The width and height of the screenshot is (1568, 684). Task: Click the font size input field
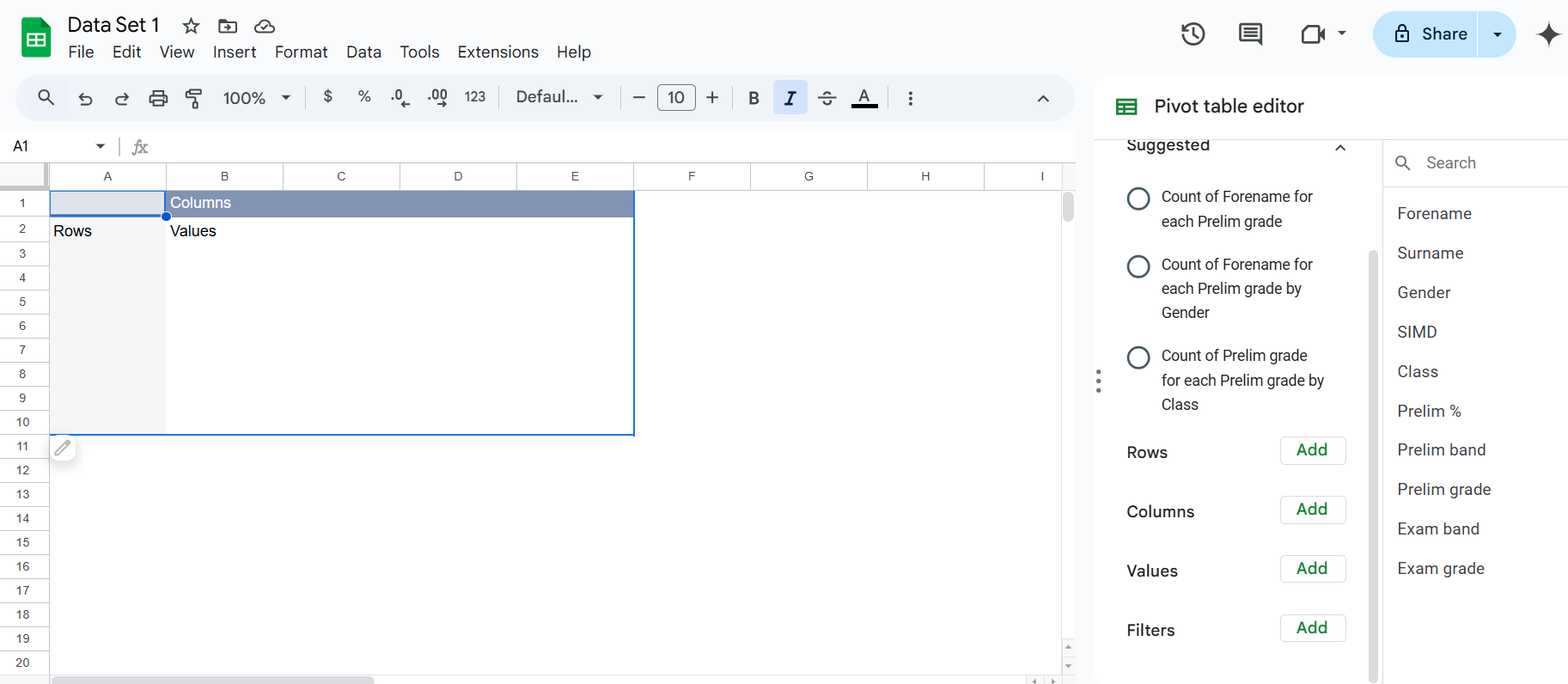(676, 98)
